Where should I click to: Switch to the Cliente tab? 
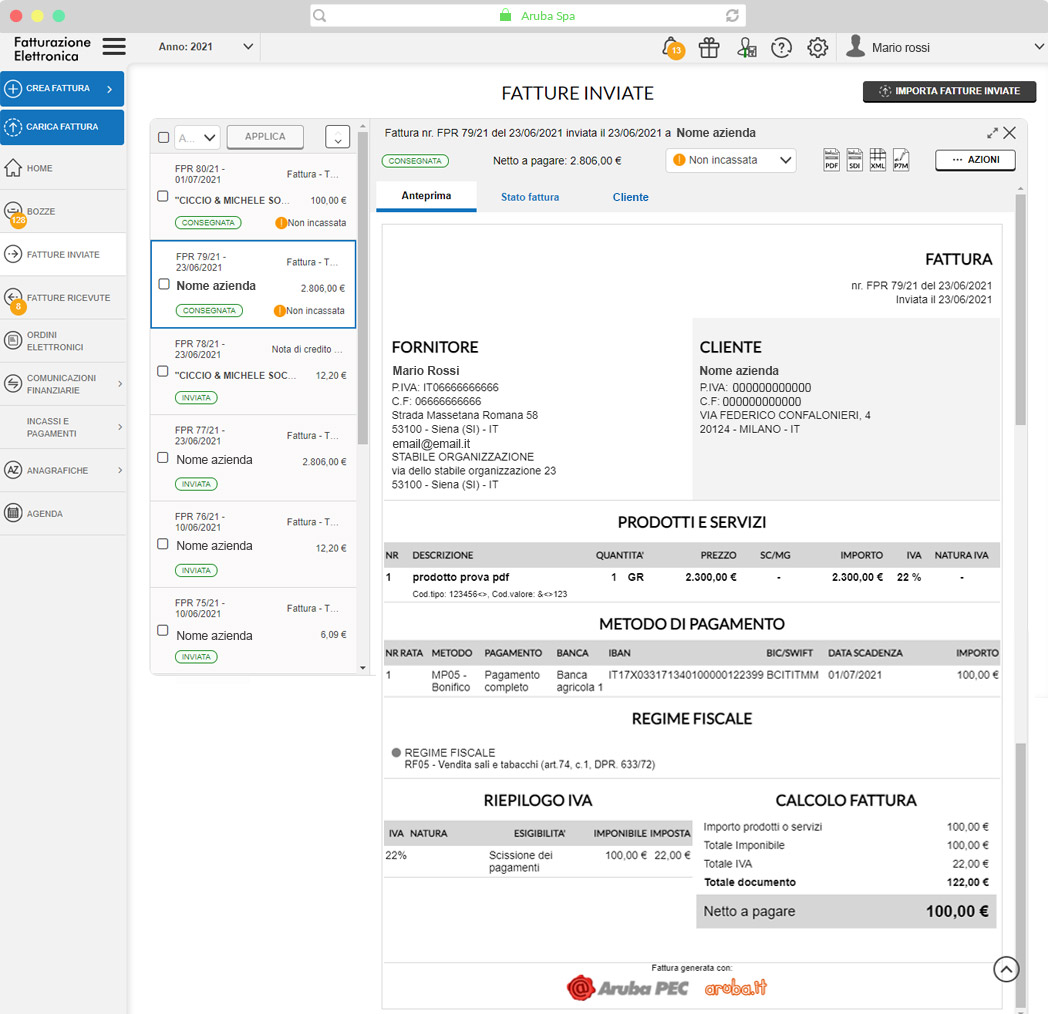[x=630, y=197]
